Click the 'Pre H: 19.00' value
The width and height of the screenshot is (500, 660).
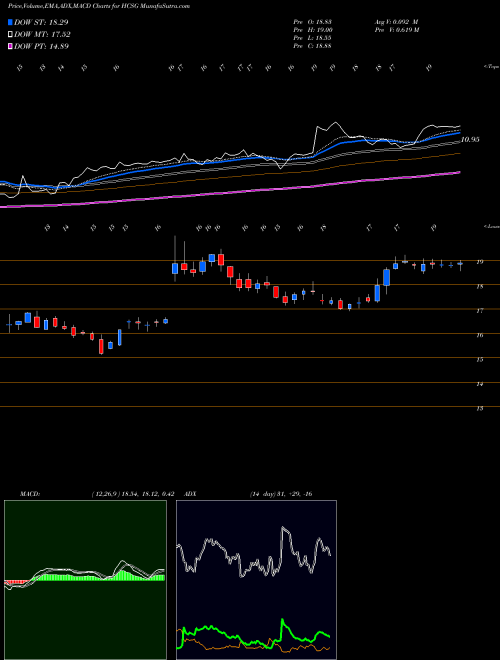pyautogui.click(x=312, y=30)
